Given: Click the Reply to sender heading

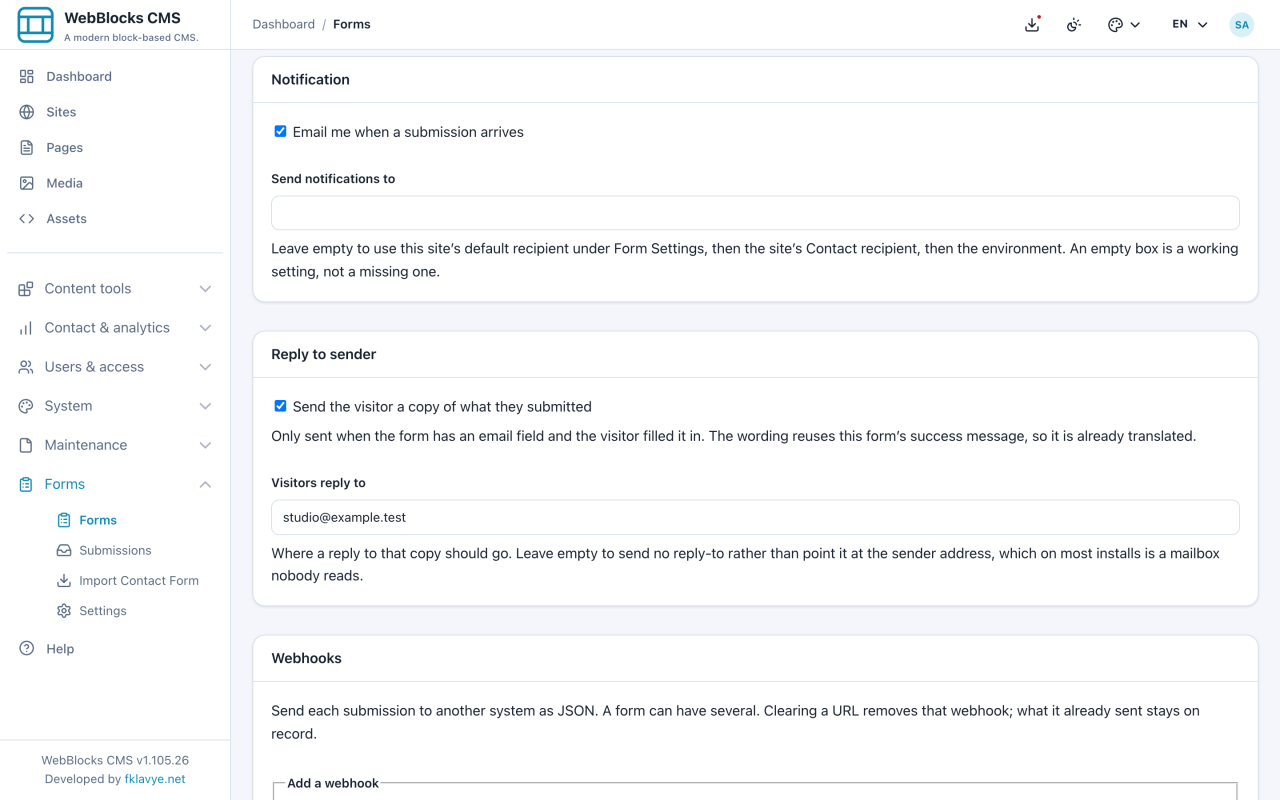Looking at the screenshot, I should pyautogui.click(x=323, y=354).
